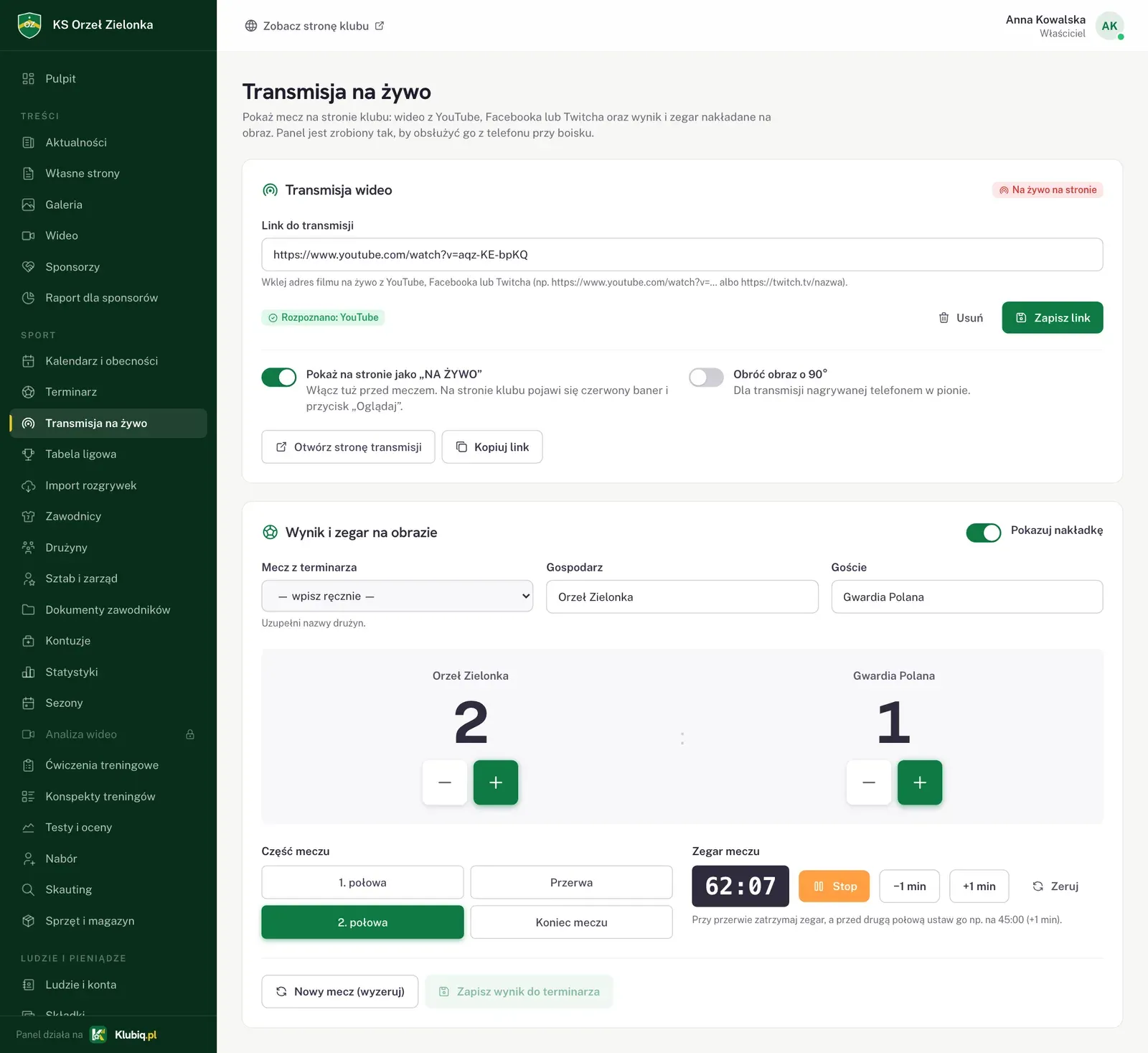Navigate to Ćwiczenia treningowe
The width and height of the screenshot is (1148, 1053).
[108, 765]
